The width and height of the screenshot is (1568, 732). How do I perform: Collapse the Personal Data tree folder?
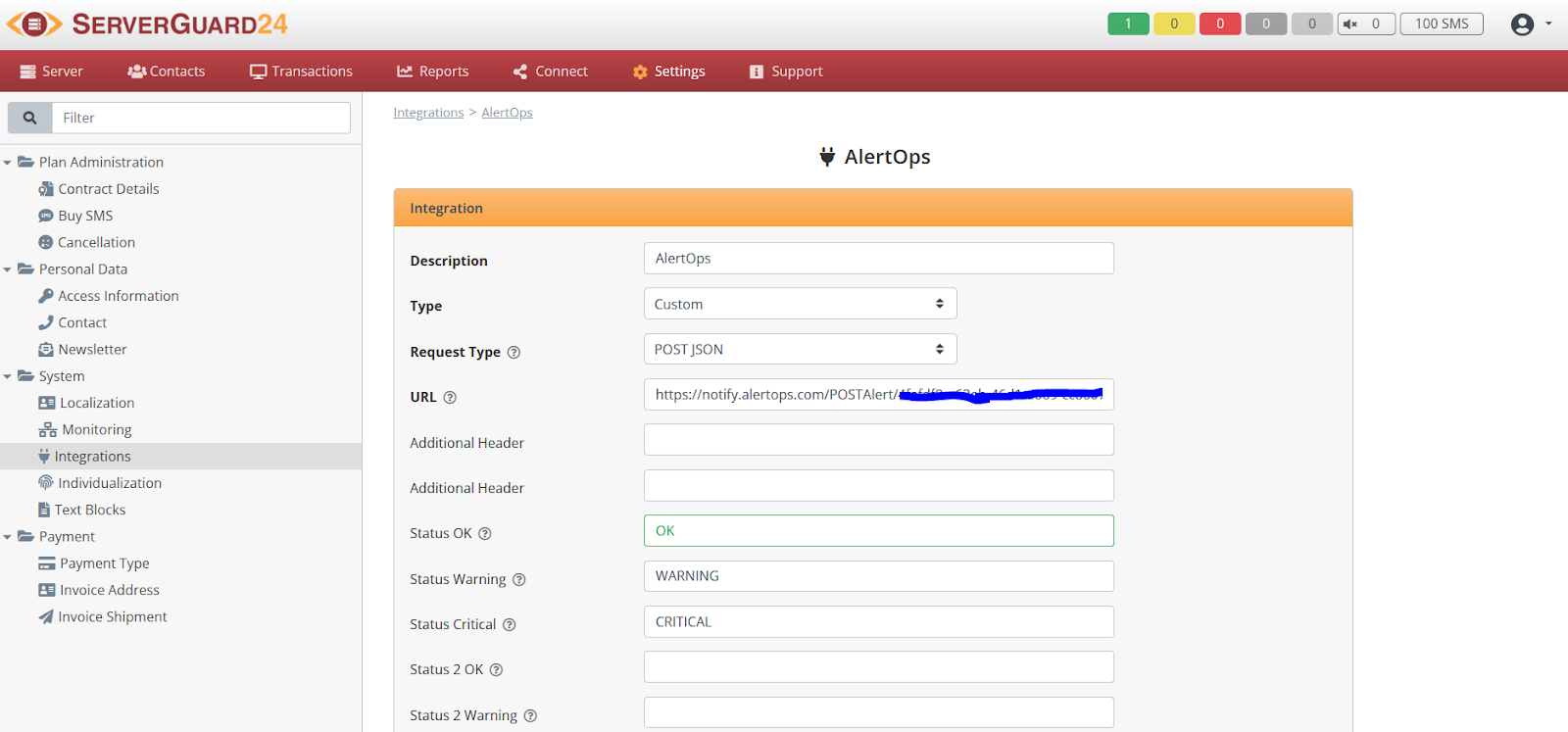tap(8, 269)
